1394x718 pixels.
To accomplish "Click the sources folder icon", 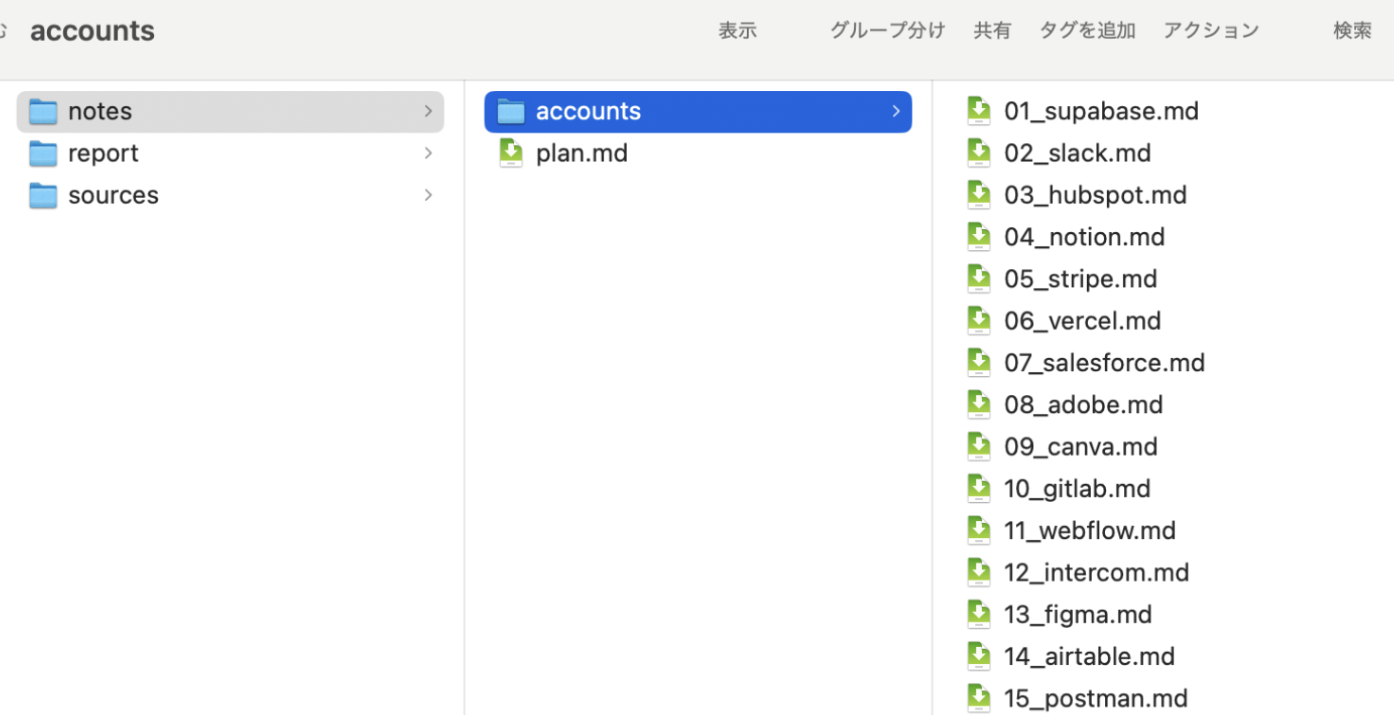I will 43,195.
